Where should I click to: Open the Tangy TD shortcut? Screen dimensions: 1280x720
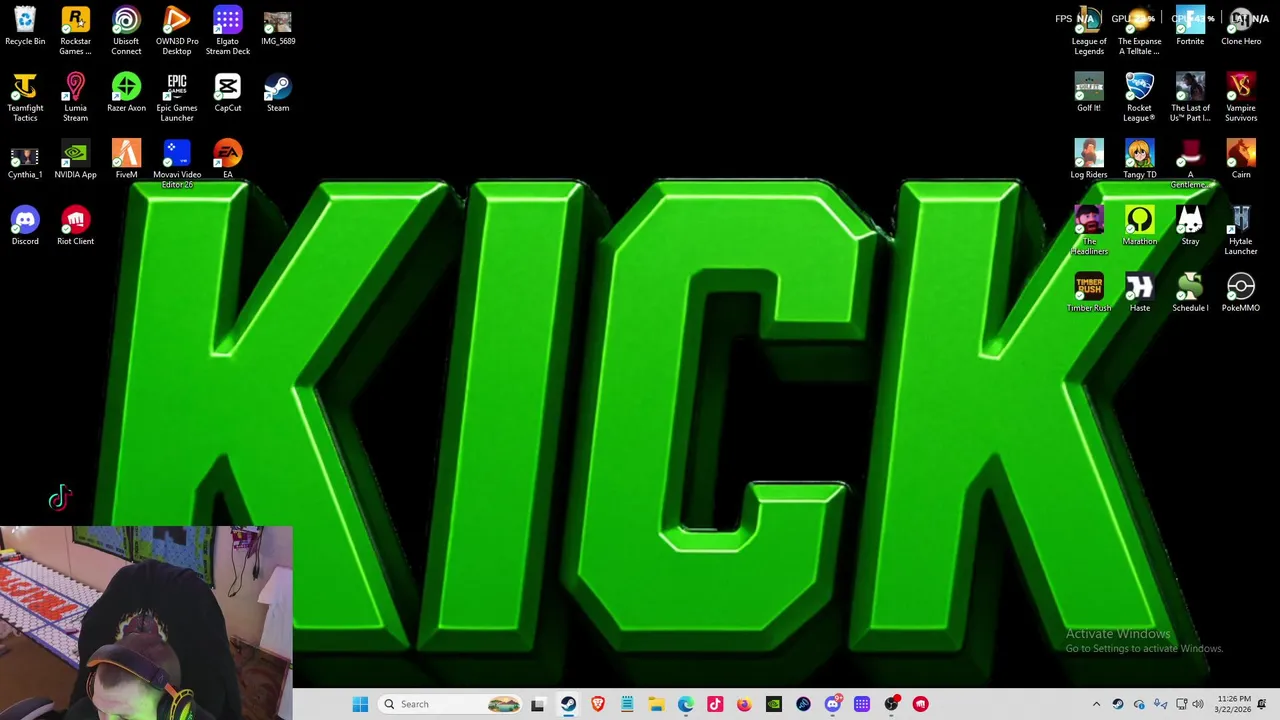pyautogui.click(x=1140, y=160)
